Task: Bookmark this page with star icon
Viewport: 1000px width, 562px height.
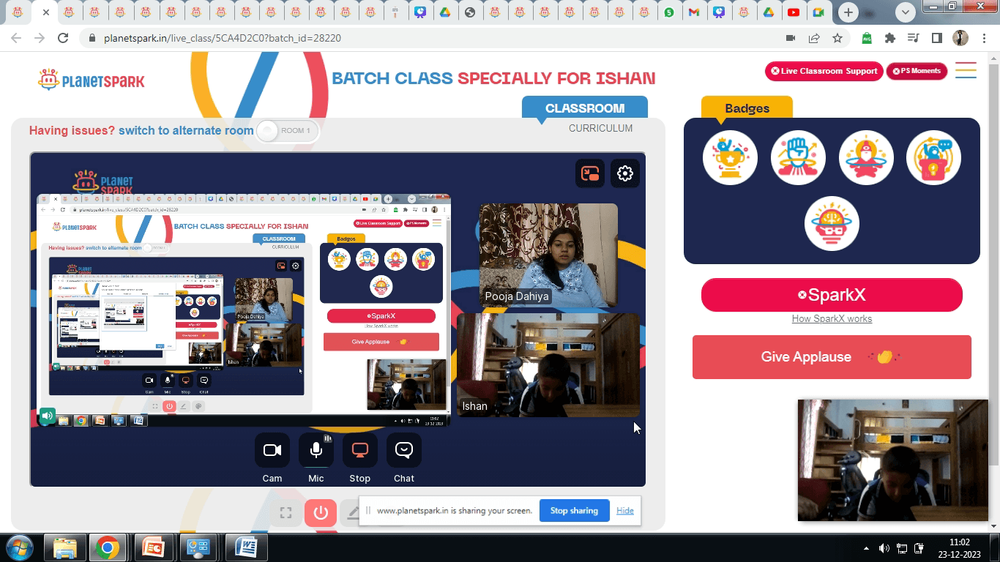Action: pos(837,38)
